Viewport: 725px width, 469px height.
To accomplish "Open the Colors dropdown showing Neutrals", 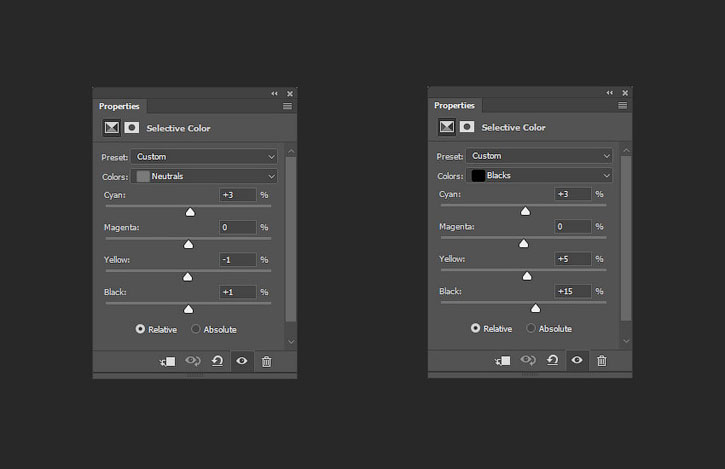I will [205, 176].
